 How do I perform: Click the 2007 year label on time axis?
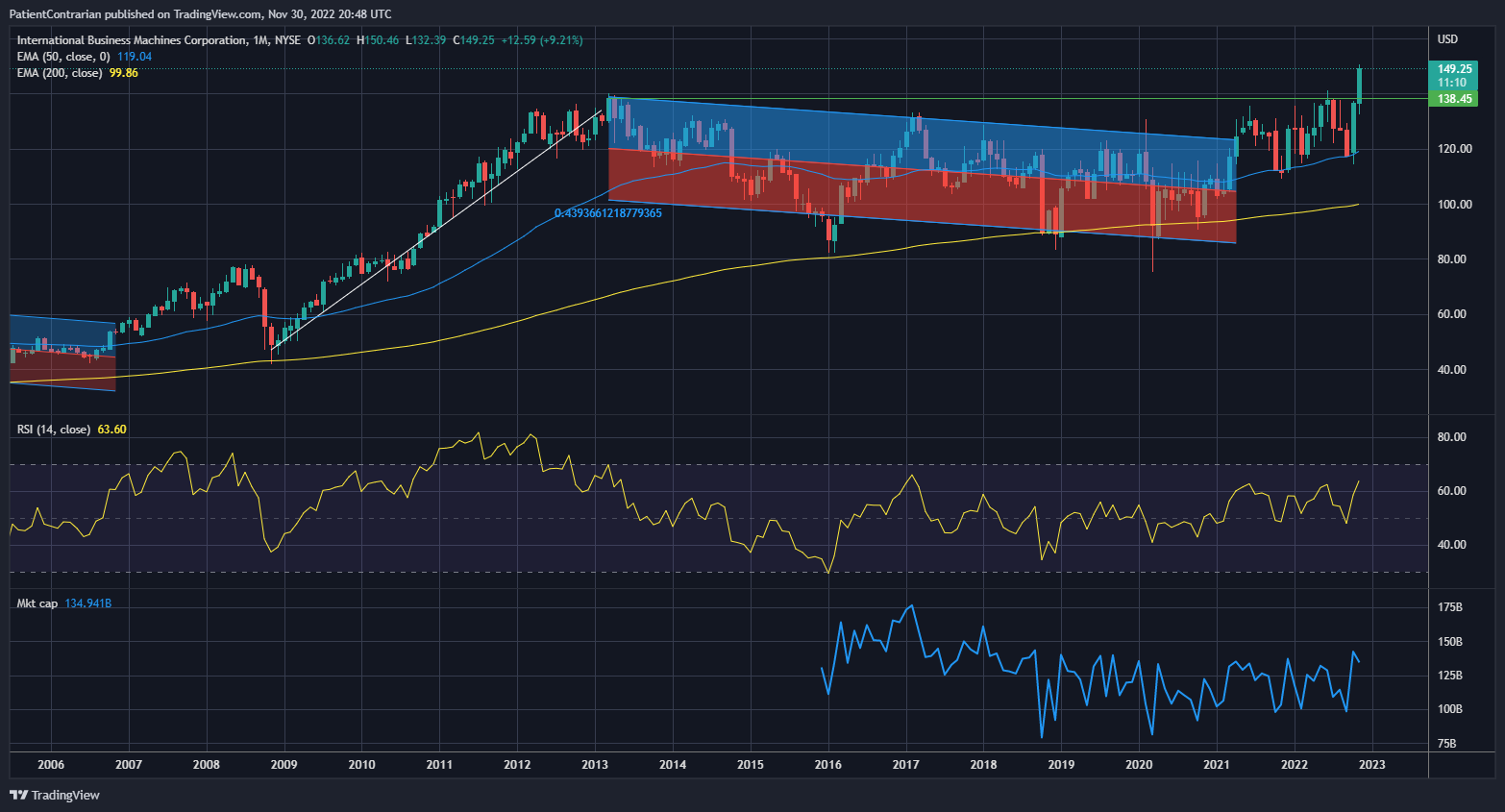[129, 765]
